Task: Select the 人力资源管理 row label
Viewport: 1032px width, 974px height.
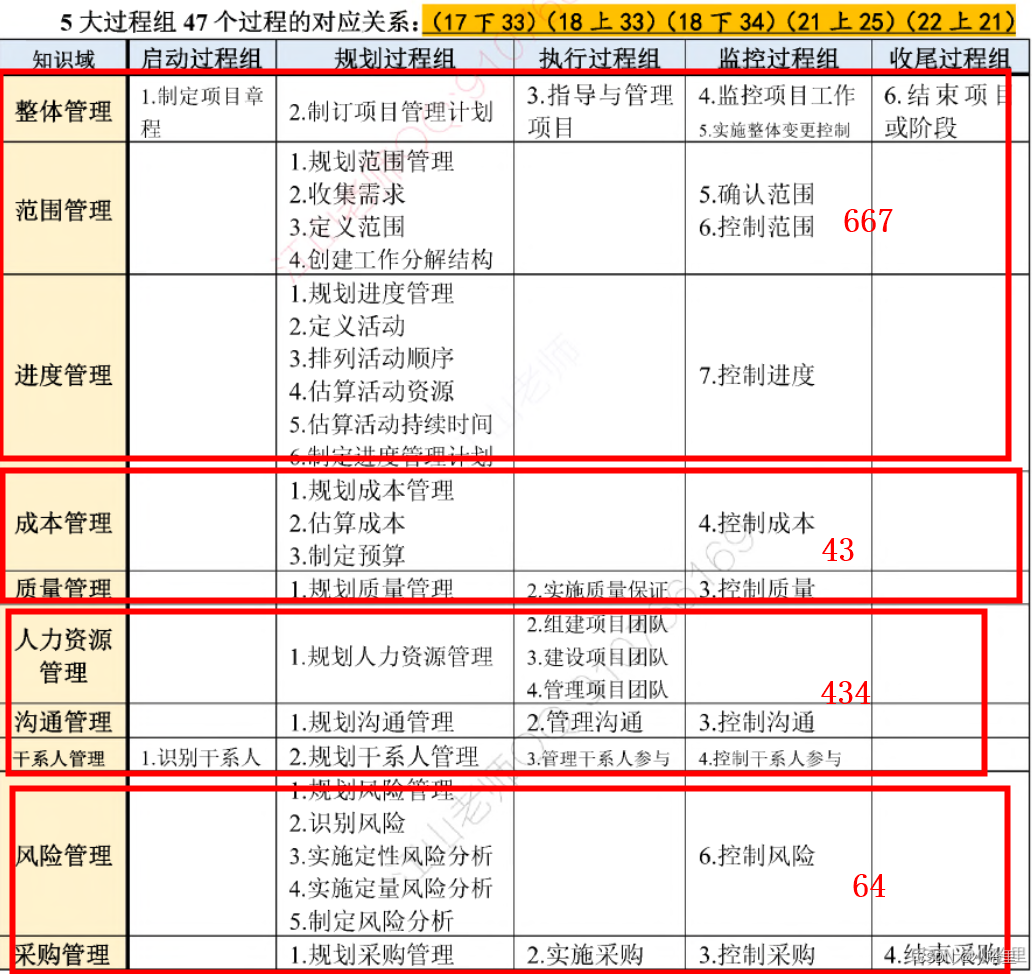Action: [63, 655]
